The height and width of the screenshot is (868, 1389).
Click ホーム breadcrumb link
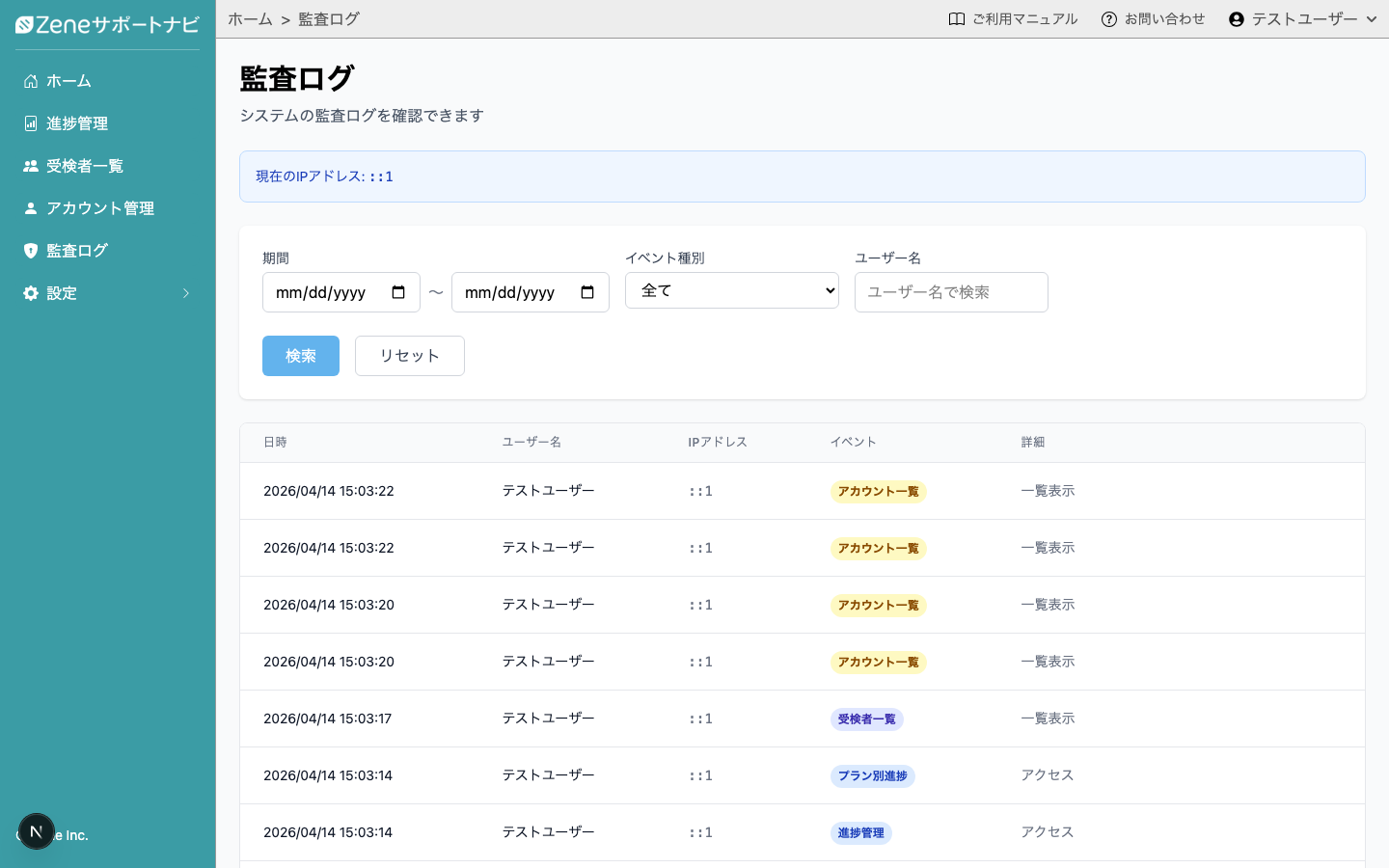pos(250,19)
